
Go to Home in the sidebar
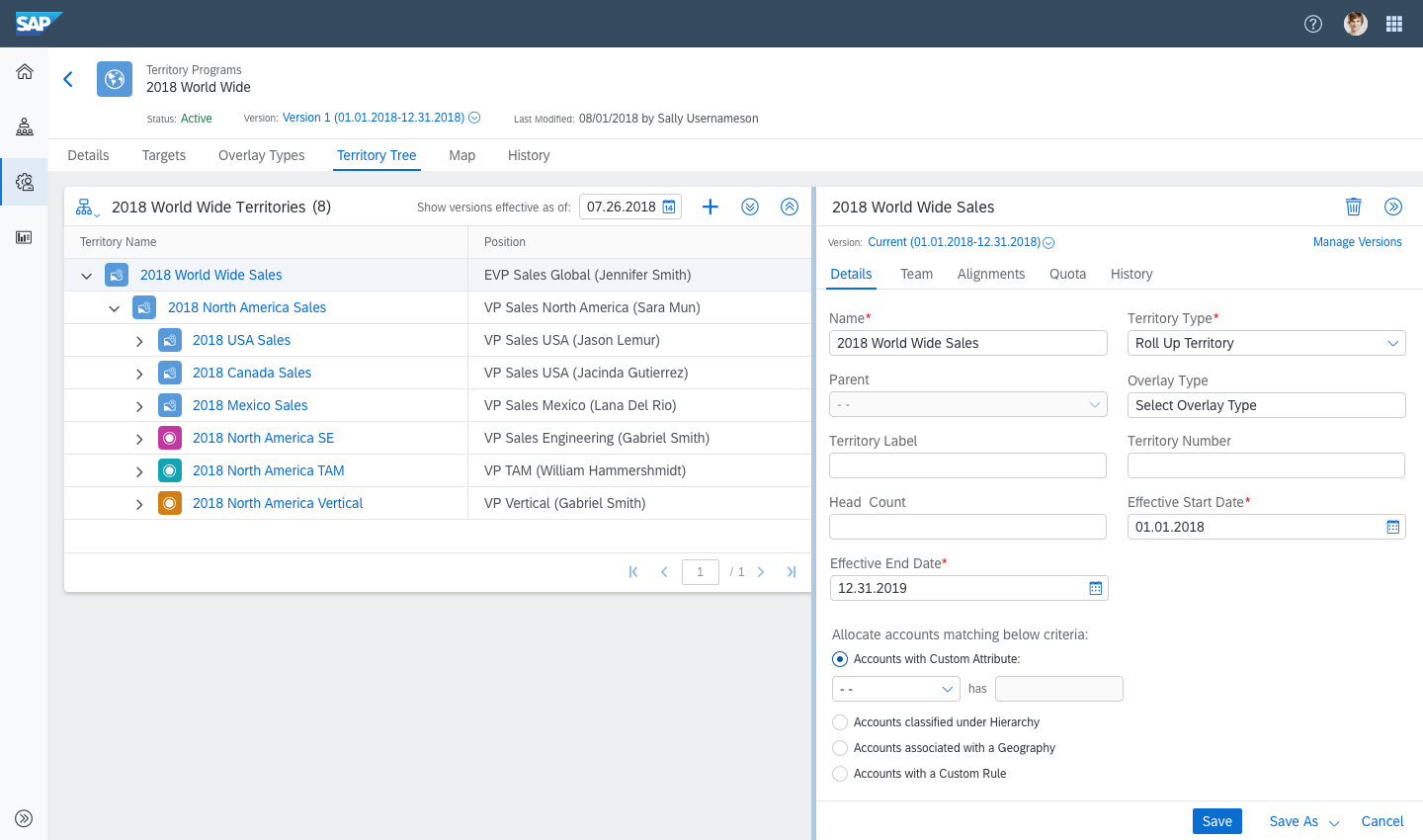point(25,71)
